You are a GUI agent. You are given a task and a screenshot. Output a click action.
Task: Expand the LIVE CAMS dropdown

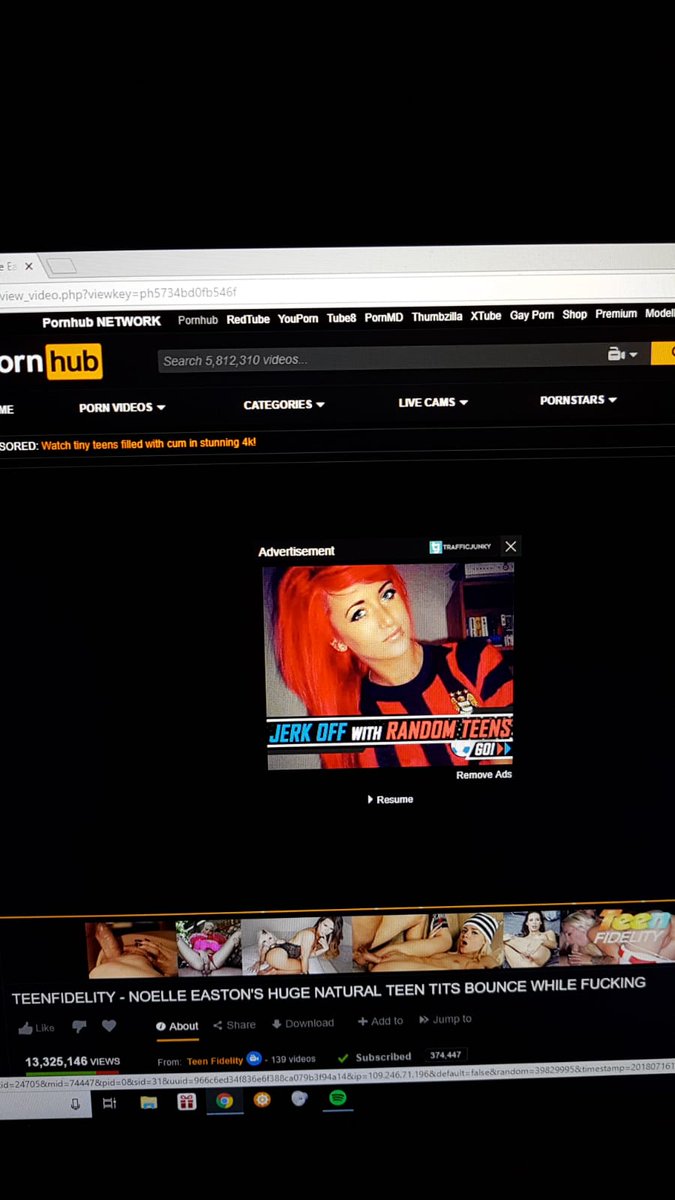click(x=433, y=402)
